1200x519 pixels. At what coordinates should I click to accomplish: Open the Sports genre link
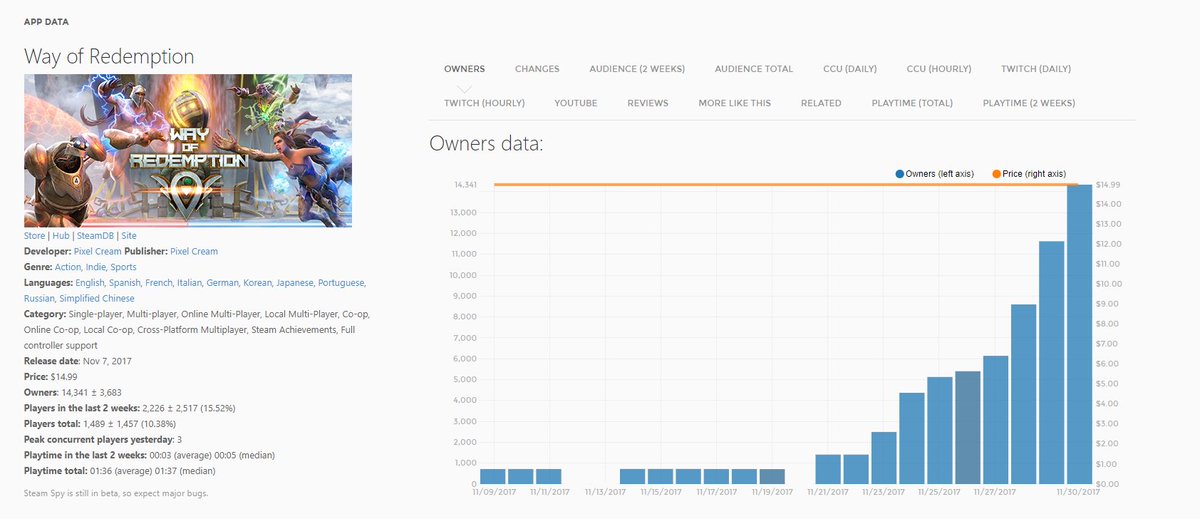124,267
